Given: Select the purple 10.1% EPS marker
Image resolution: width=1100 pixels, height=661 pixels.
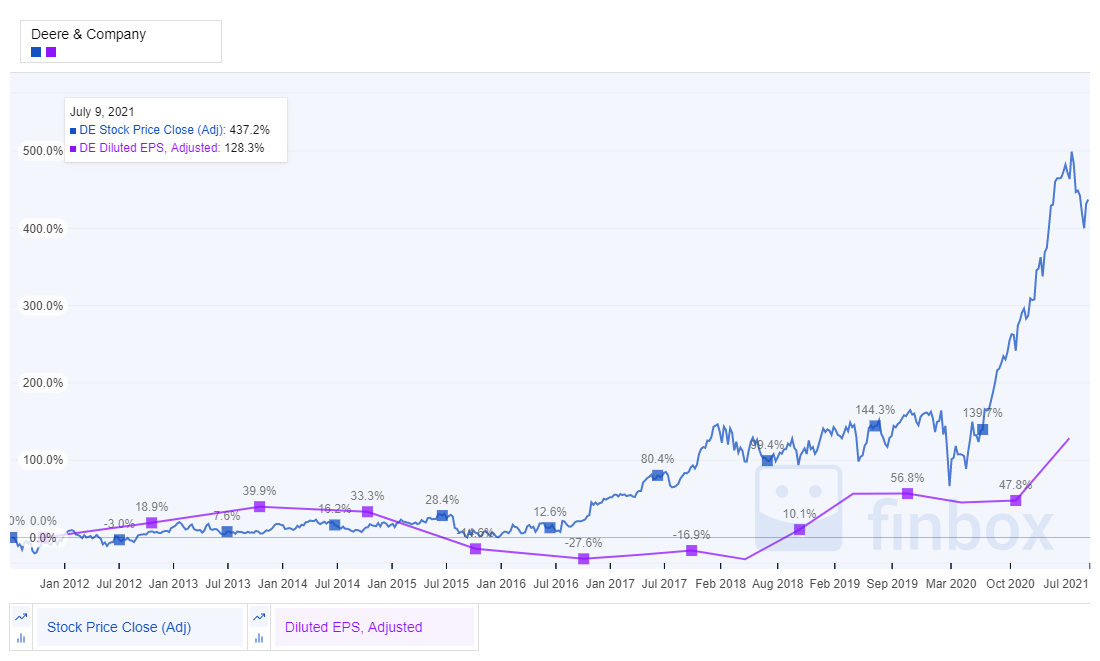Looking at the screenshot, I should point(800,530).
